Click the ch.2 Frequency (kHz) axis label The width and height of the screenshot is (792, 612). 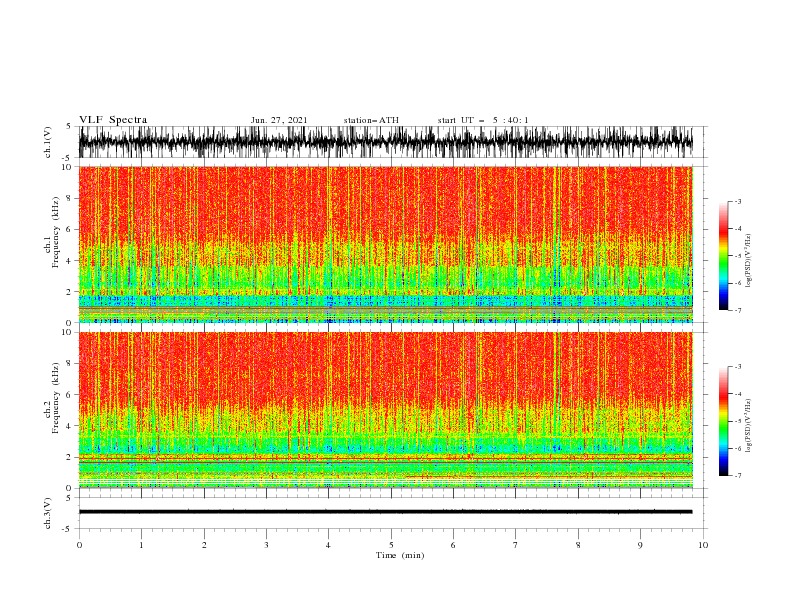(52, 398)
